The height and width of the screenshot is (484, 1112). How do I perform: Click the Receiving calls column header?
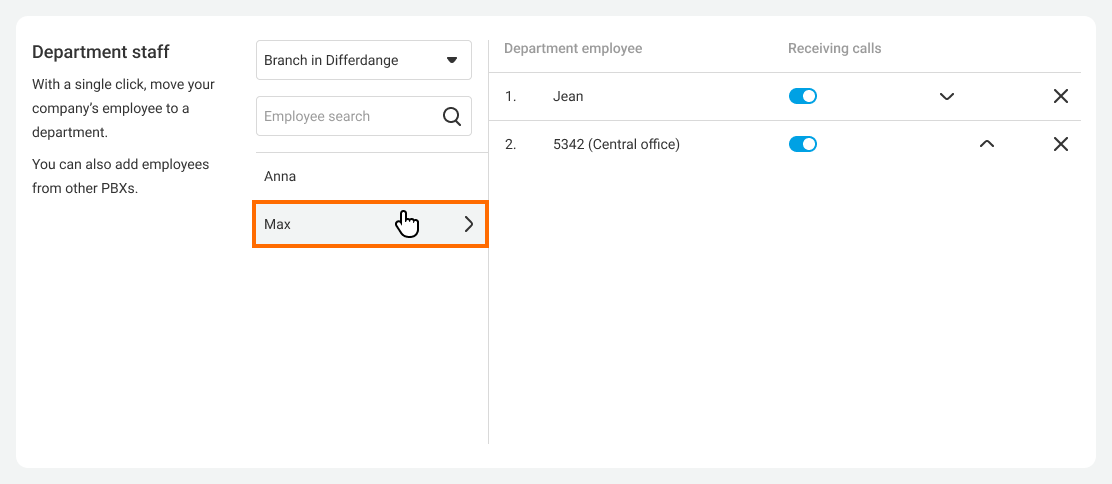tap(835, 48)
